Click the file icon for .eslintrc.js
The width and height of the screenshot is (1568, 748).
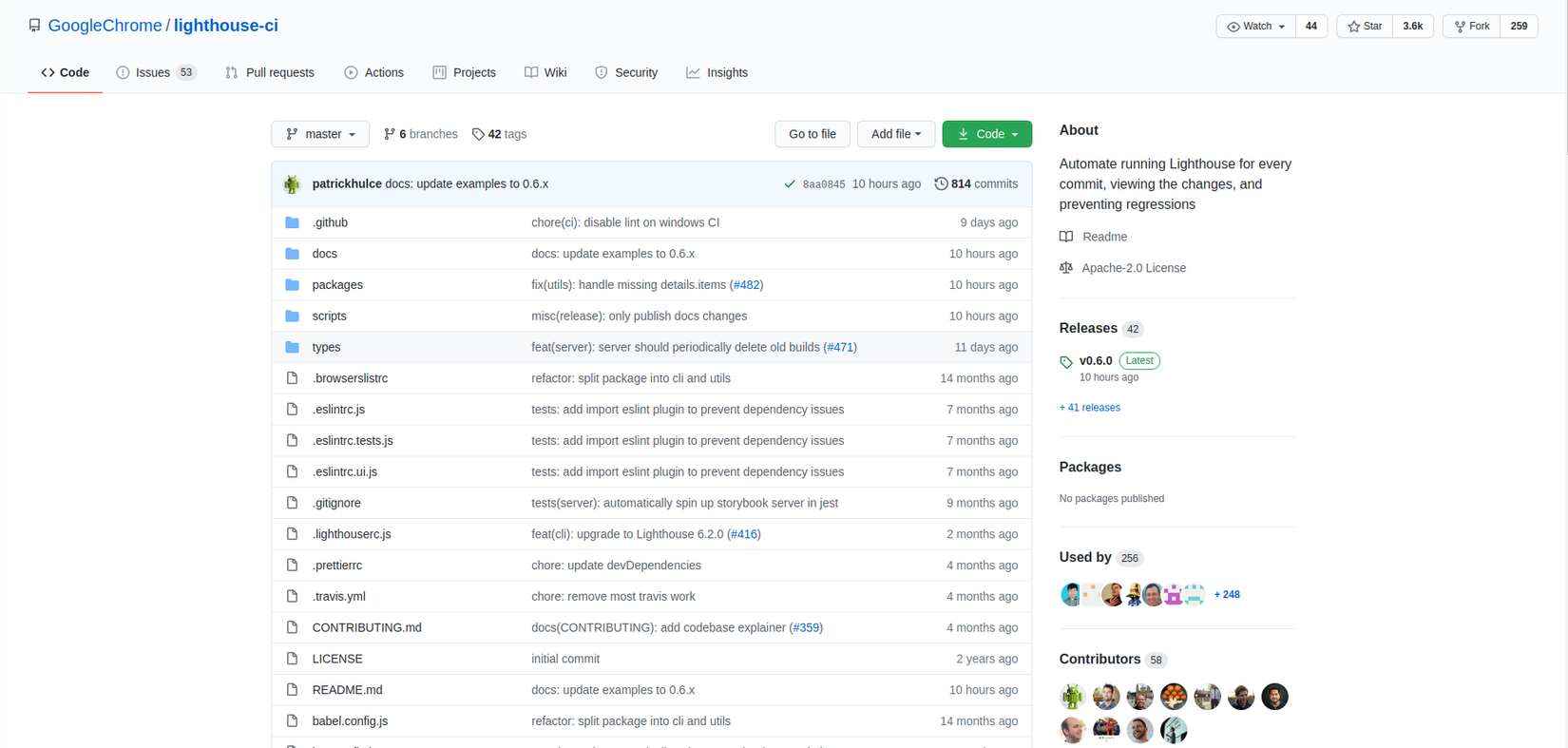292,410
